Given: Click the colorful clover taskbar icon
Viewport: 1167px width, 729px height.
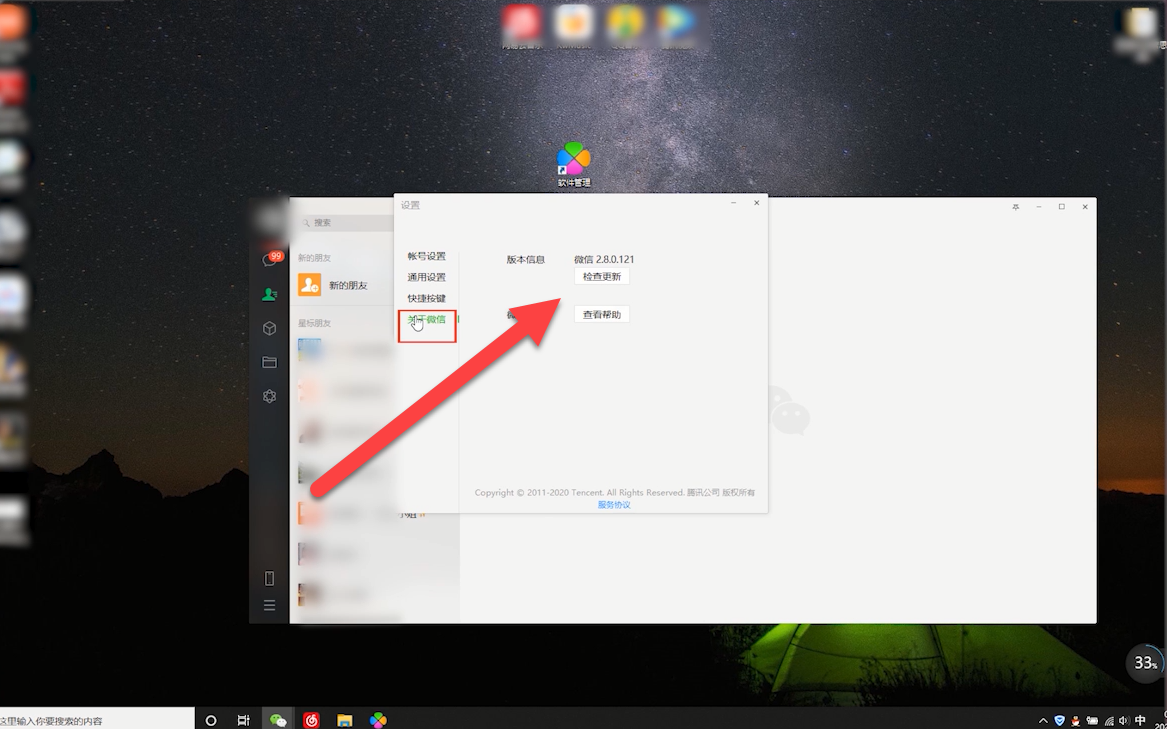Looking at the screenshot, I should [x=379, y=720].
